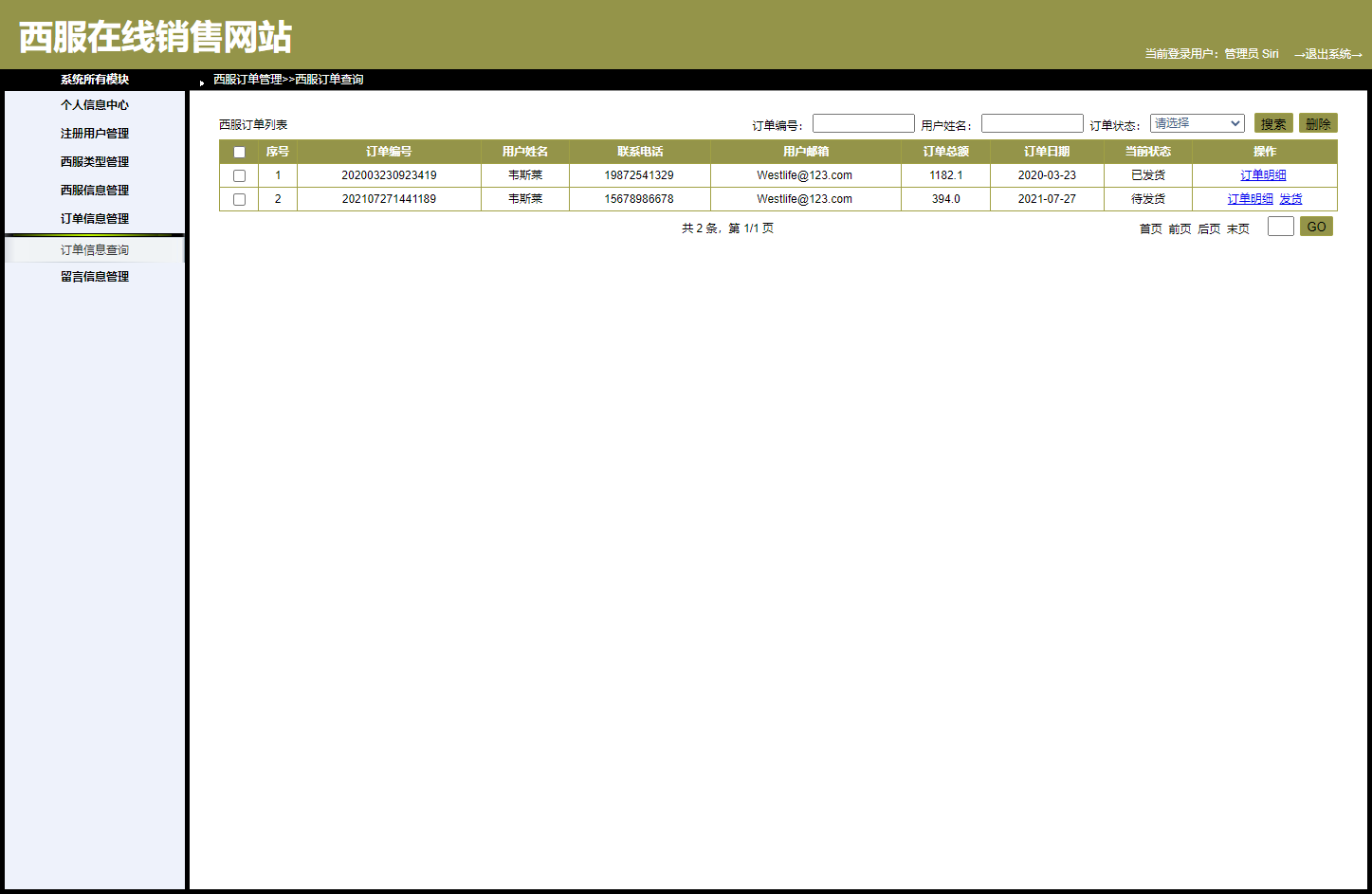1372x894 pixels.
Task: Click order date 2020-03-23
Action: (1047, 175)
